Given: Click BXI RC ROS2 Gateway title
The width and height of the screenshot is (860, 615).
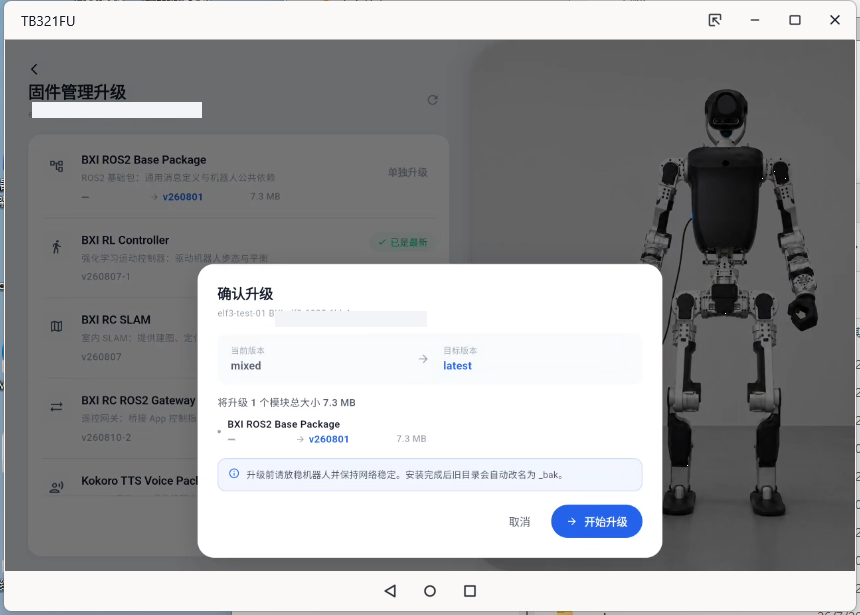Looking at the screenshot, I should [138, 400].
